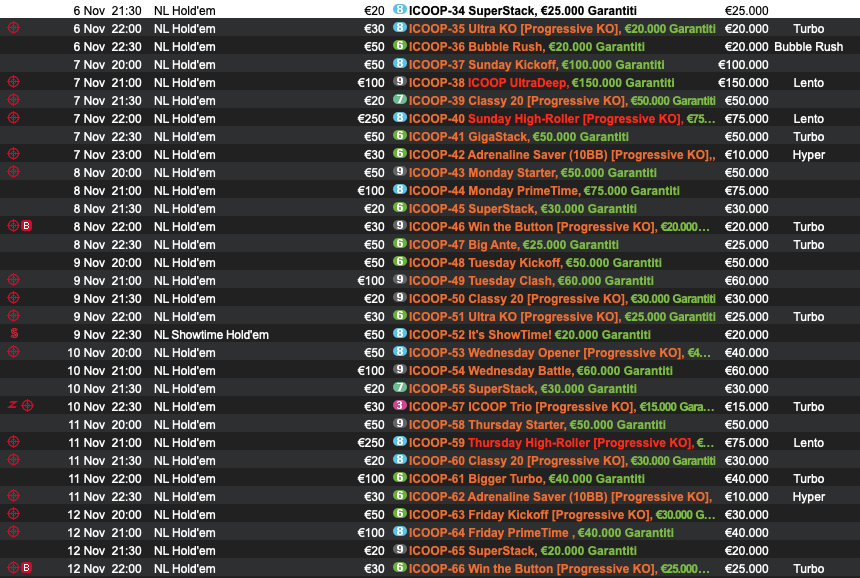Select the target icon beside ICOOP-43 Monday Starter
The width and height of the screenshot is (860, 578).
[14, 172]
